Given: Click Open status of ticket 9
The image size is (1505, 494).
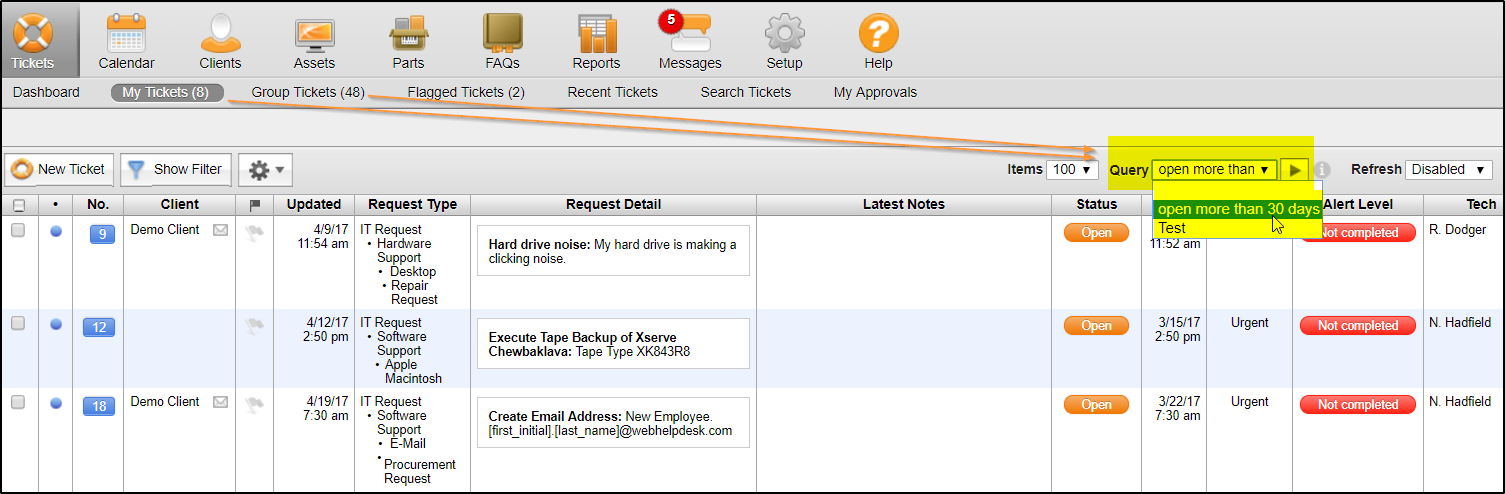Looking at the screenshot, I should pyautogui.click(x=1096, y=232).
